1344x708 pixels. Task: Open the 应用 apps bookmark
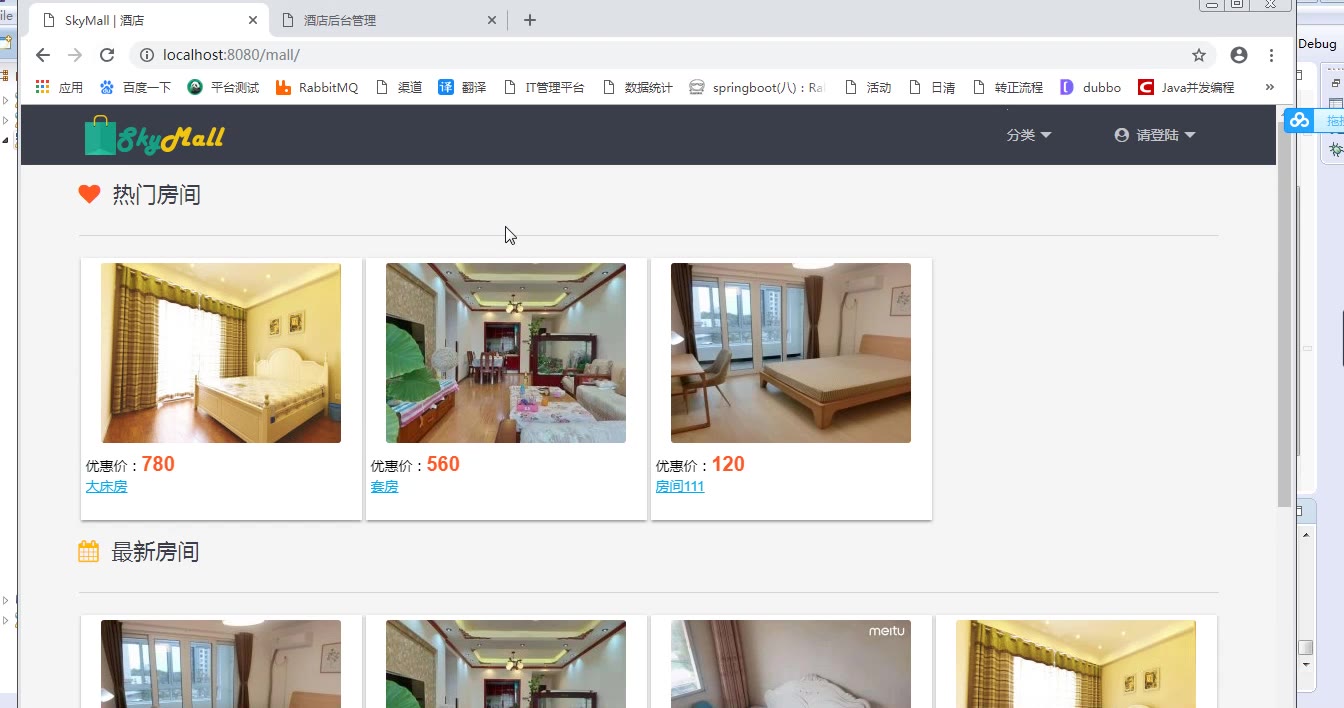59,87
